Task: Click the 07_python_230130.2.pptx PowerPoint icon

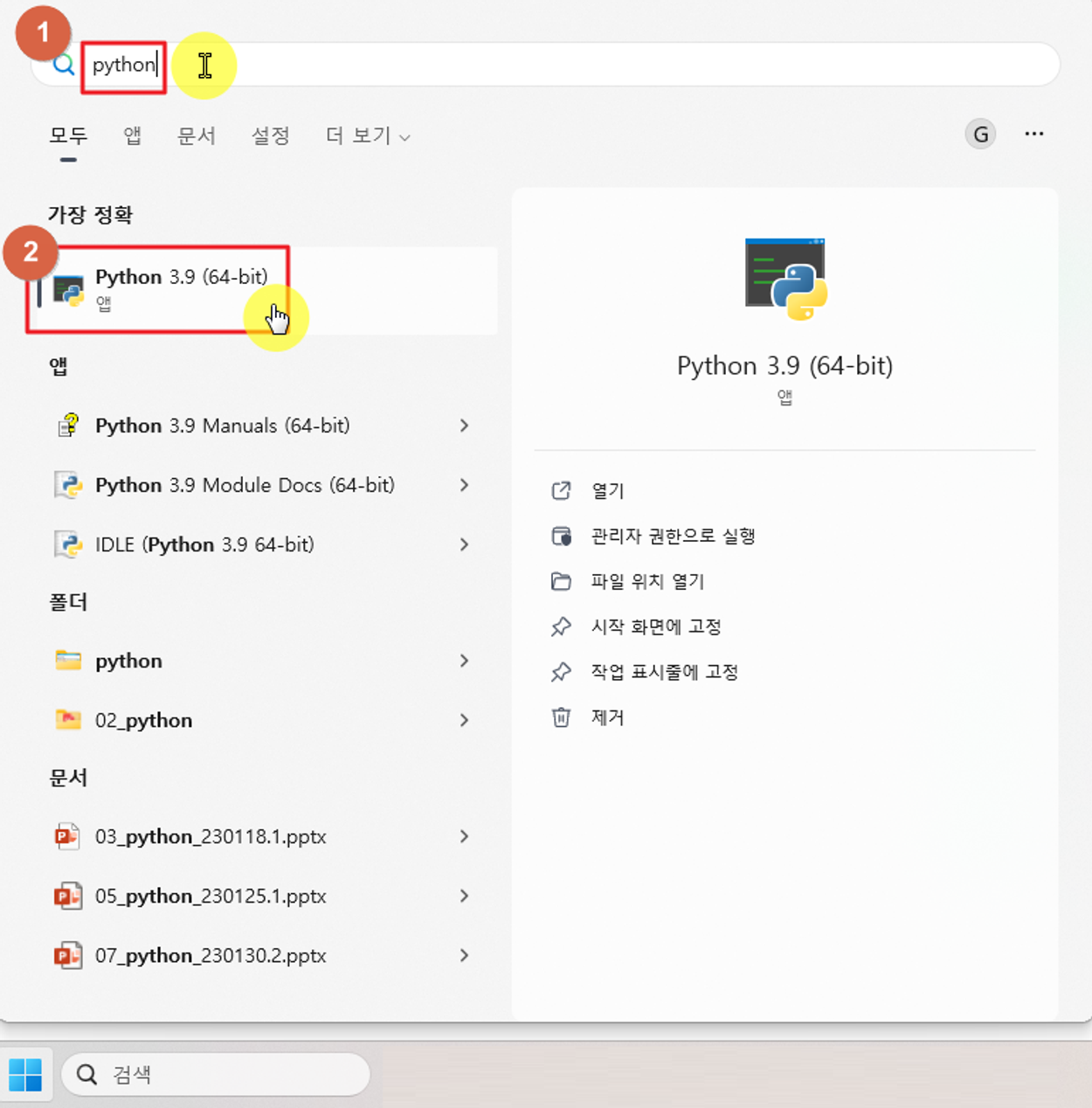Action: coord(68,955)
